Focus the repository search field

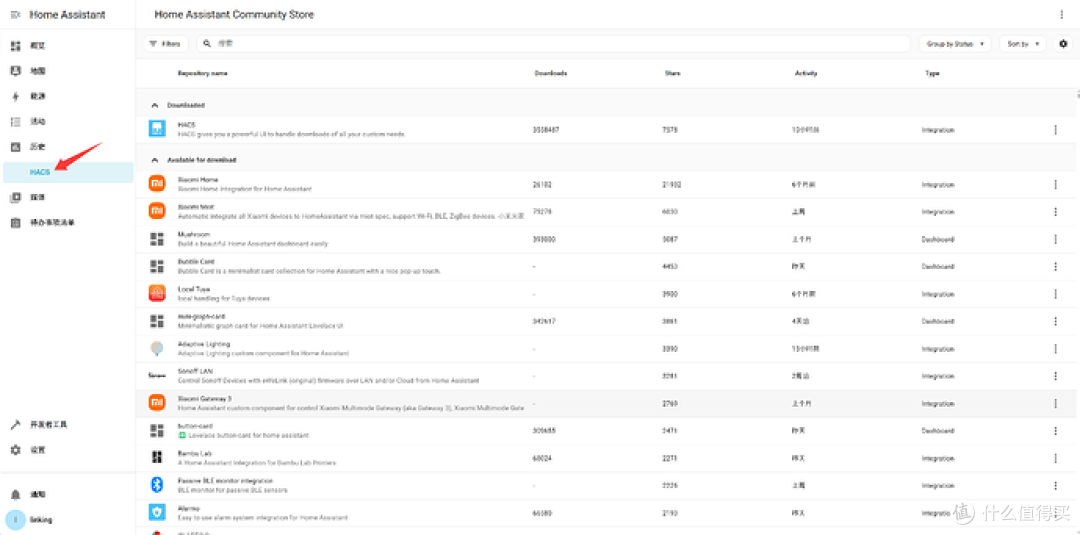[x=553, y=43]
